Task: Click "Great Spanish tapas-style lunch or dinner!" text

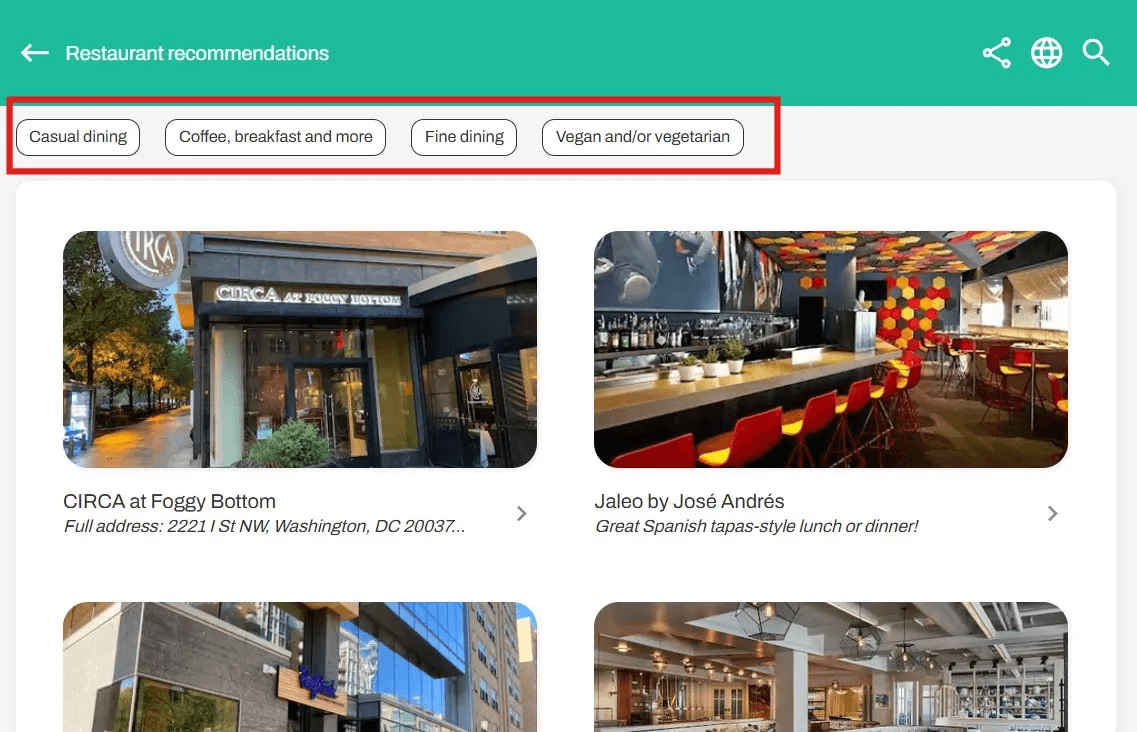Action: pos(756,526)
